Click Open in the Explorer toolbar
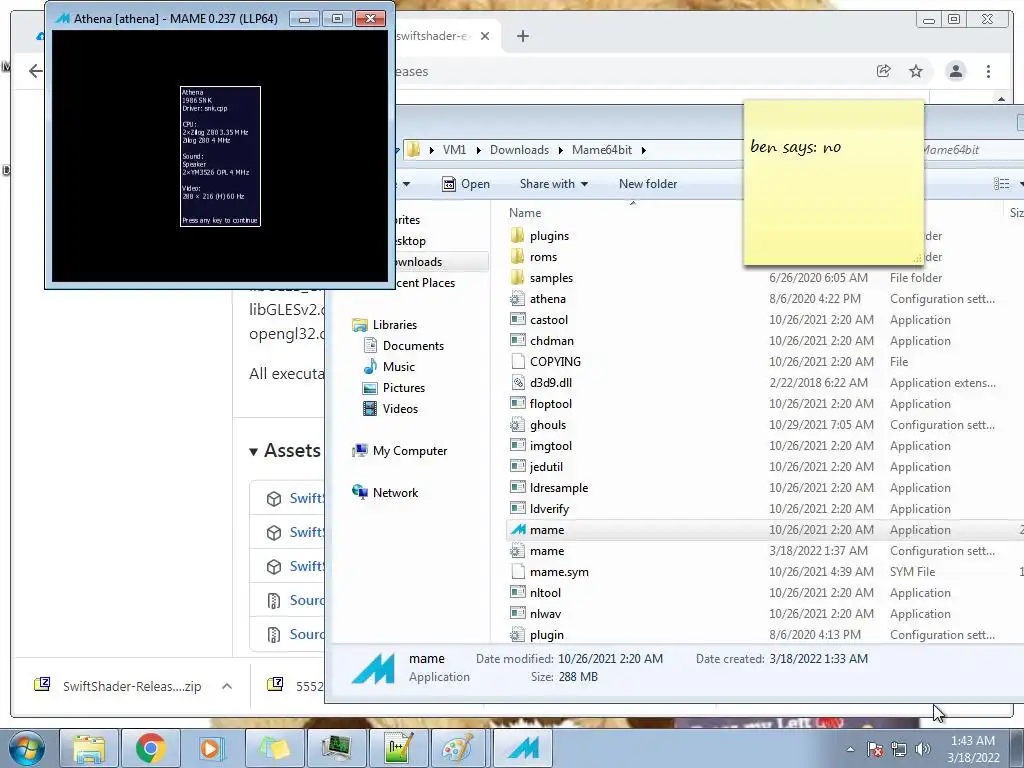 [466, 184]
